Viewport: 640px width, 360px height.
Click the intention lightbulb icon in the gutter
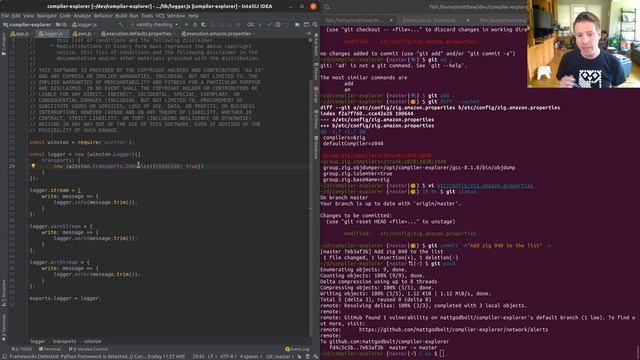pyautogui.click(x=33, y=166)
